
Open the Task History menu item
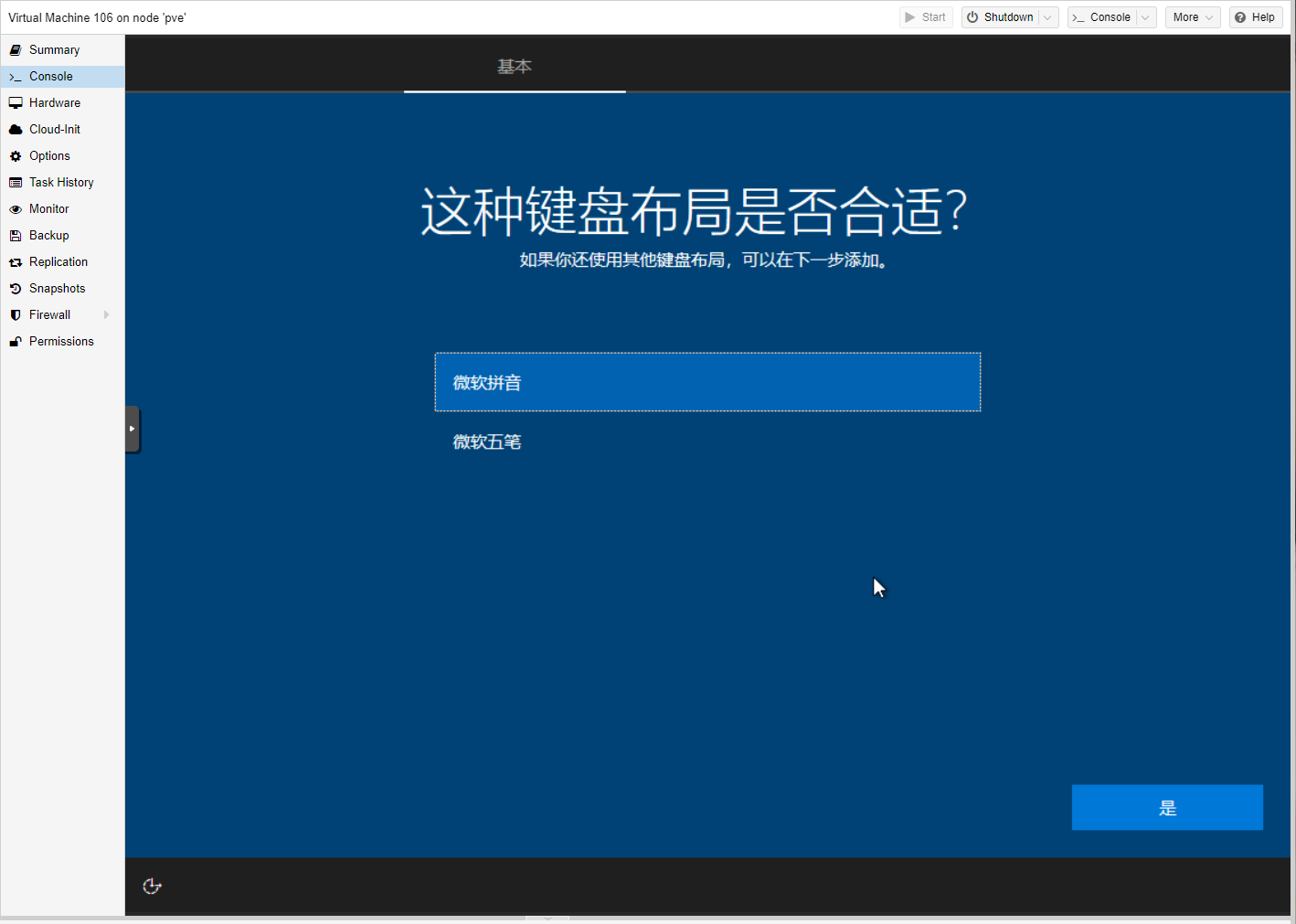(61, 183)
